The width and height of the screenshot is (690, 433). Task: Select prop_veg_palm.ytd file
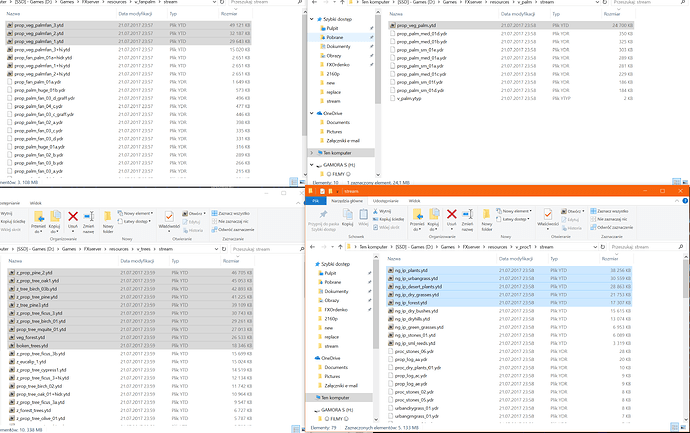(511, 26)
